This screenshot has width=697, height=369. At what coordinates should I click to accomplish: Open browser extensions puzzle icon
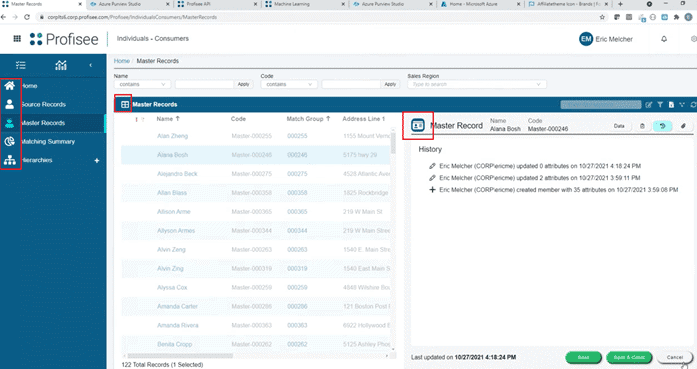[676, 17]
